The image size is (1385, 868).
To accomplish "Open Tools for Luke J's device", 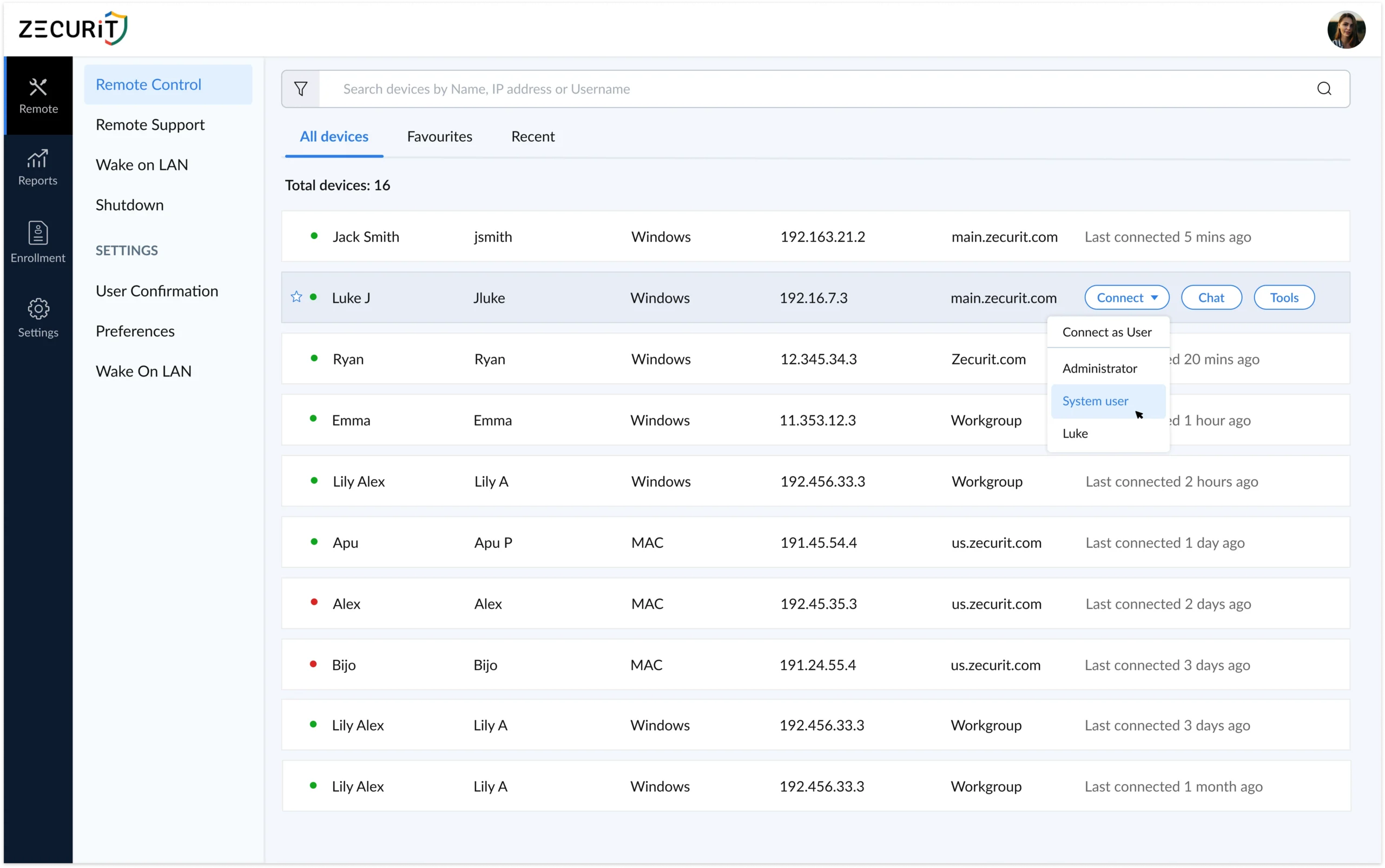I will click(1284, 297).
